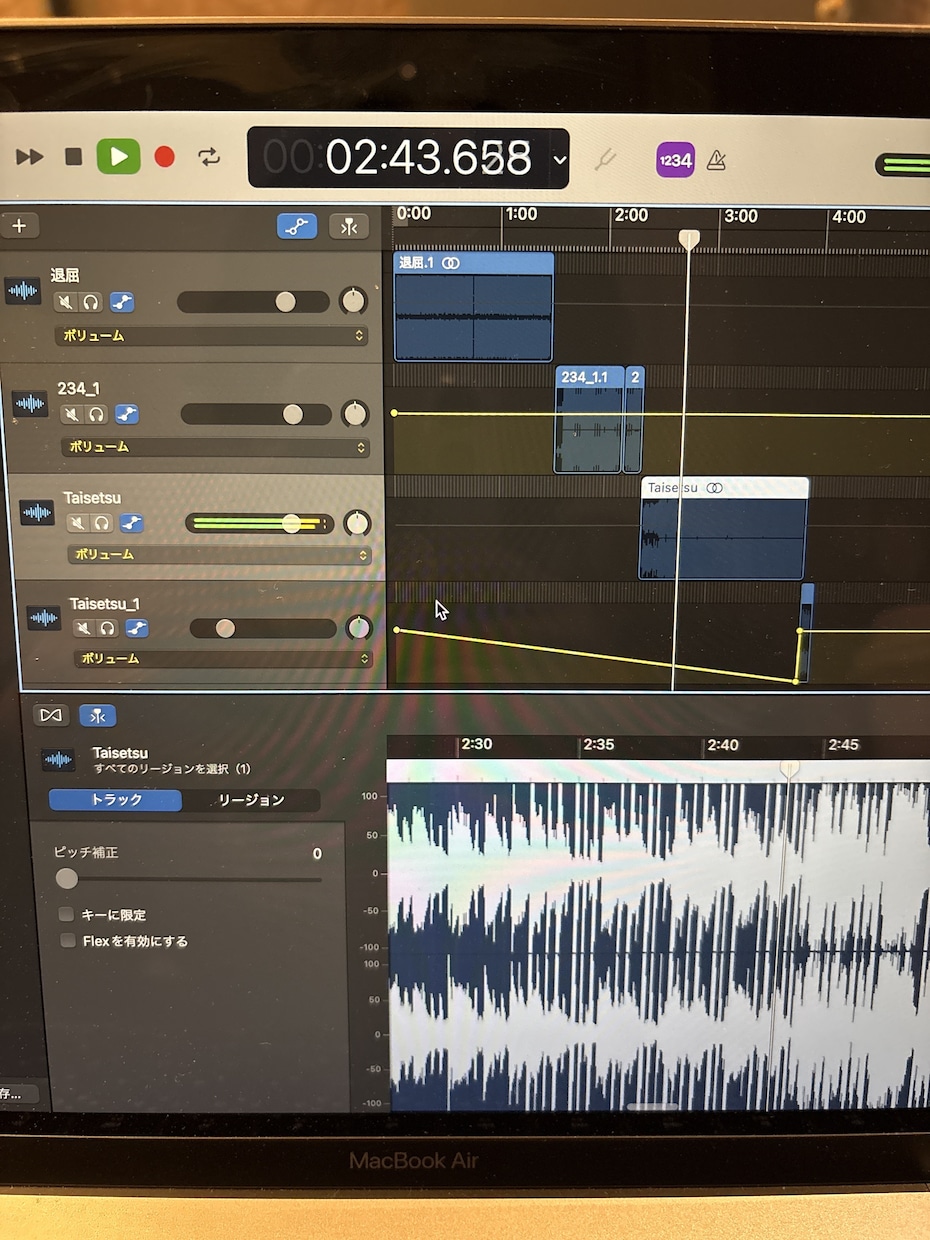Toggle automation on the 234_1 track
Viewport: 930px width, 1240px height.
[126, 414]
